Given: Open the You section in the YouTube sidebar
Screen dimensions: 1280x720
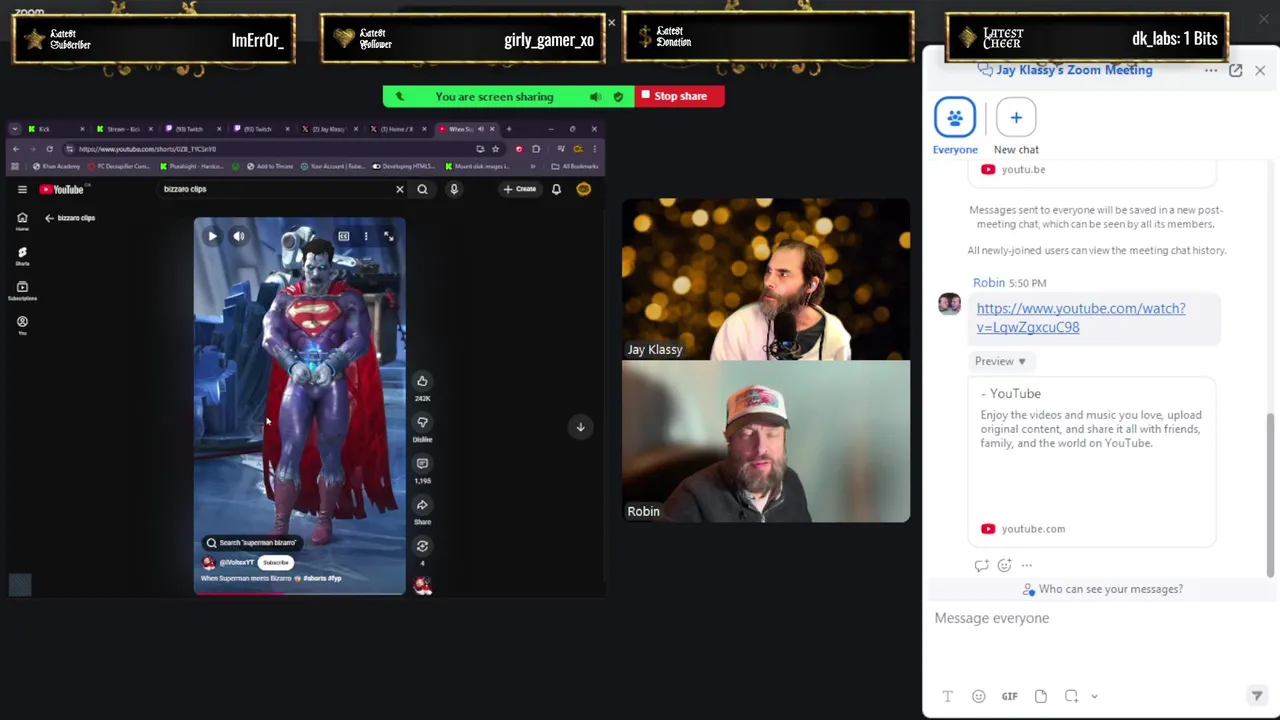Looking at the screenshot, I should pyautogui.click(x=22, y=325).
